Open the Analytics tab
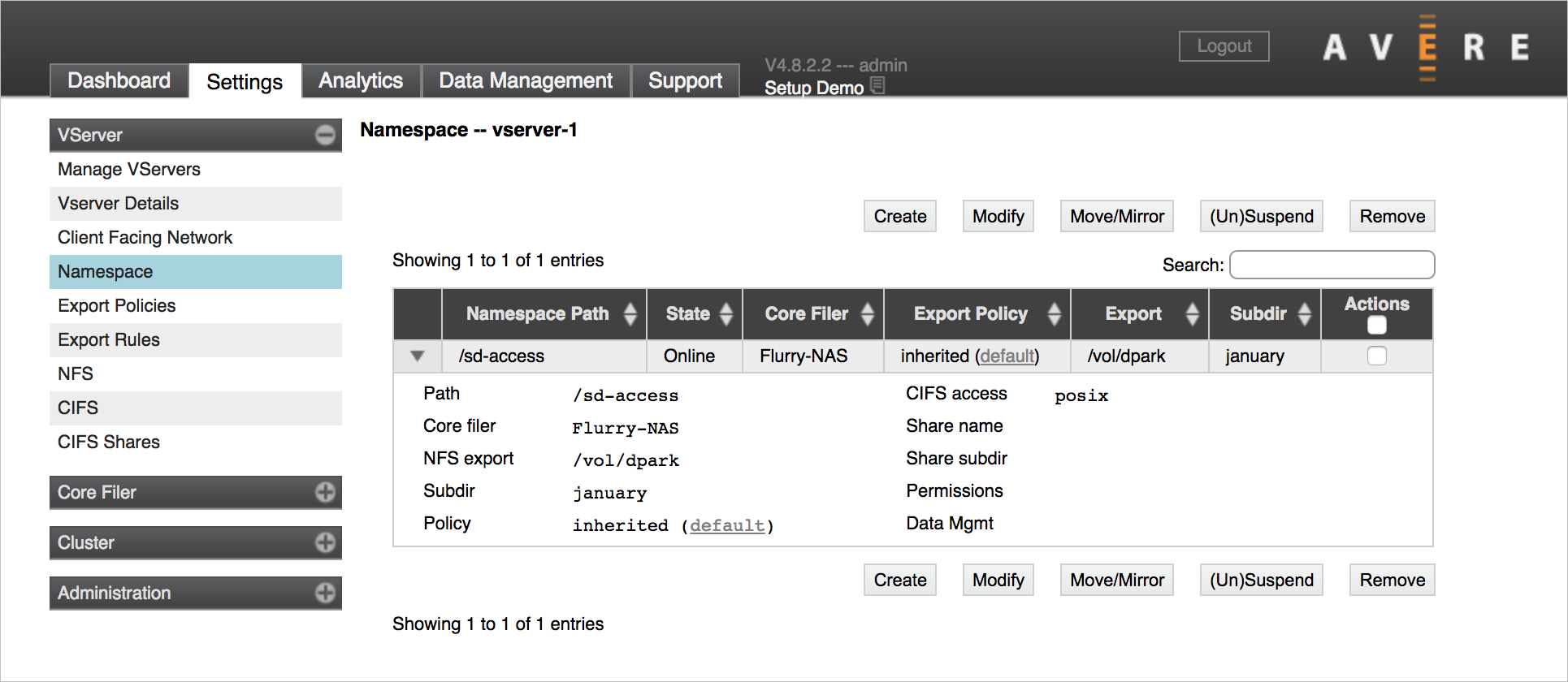This screenshot has height=682, width=1568. click(361, 80)
